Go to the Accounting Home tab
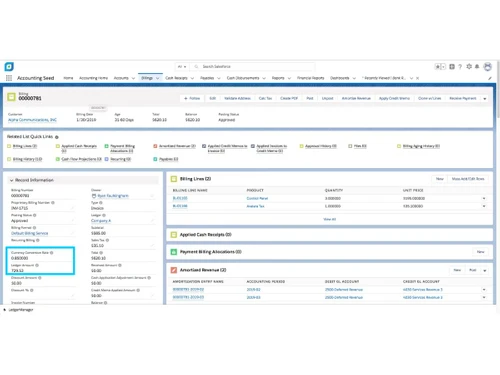Viewport: 500px width, 375px height. coord(93,78)
